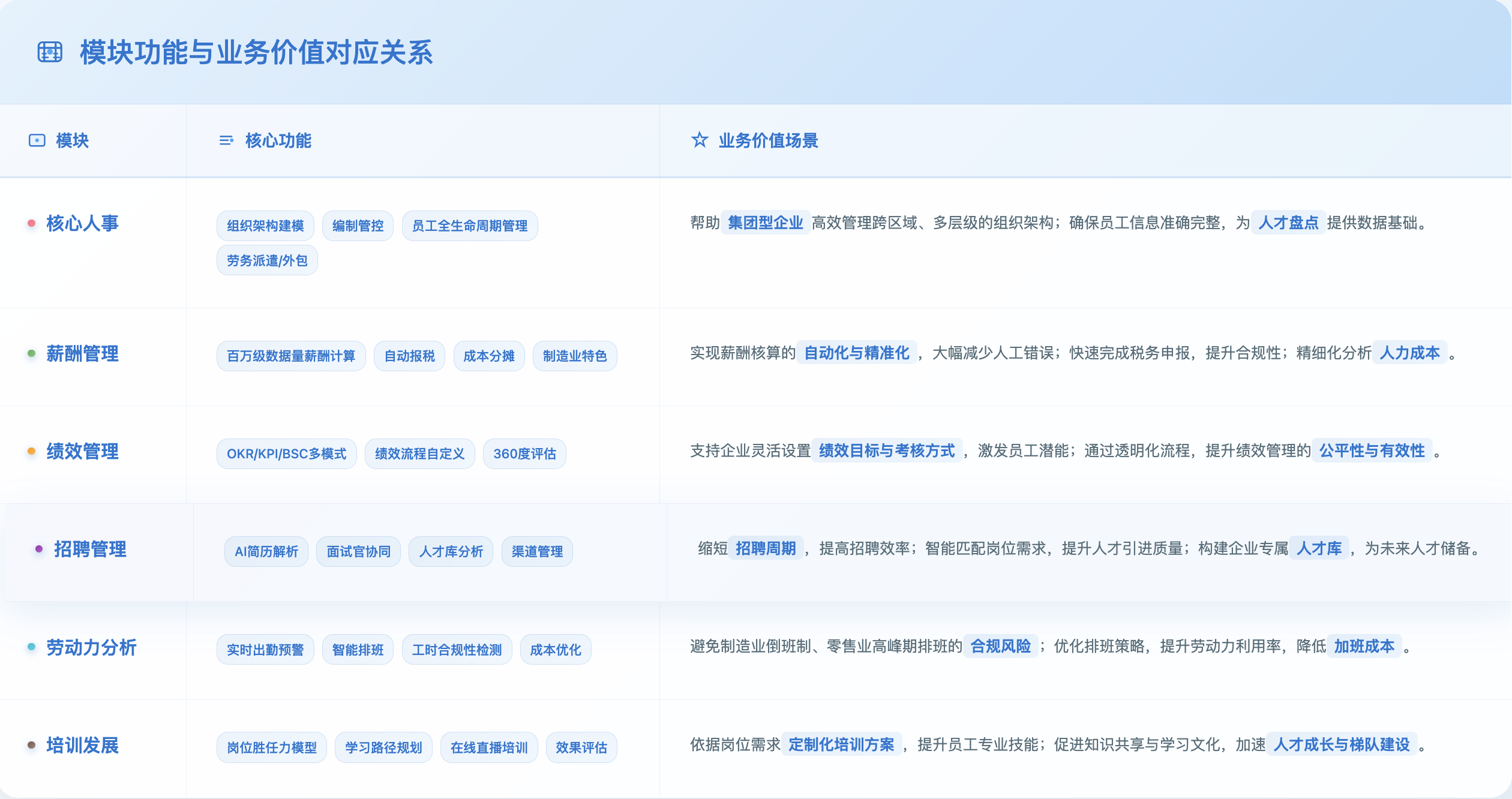Click the green dot beside 薪酬管理
This screenshot has height=799, width=1512.
click(31, 353)
